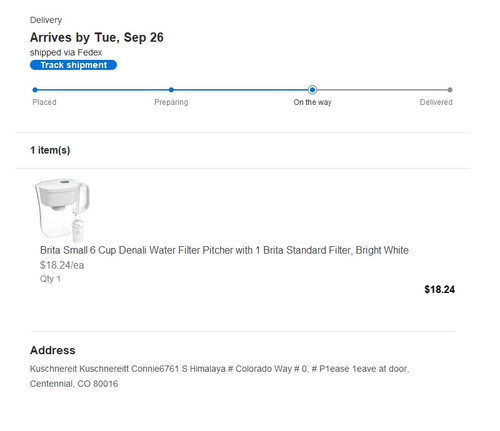Click the Arrives by Tue, Sep 26 heading
The width and height of the screenshot is (500, 431).
tap(97, 37)
